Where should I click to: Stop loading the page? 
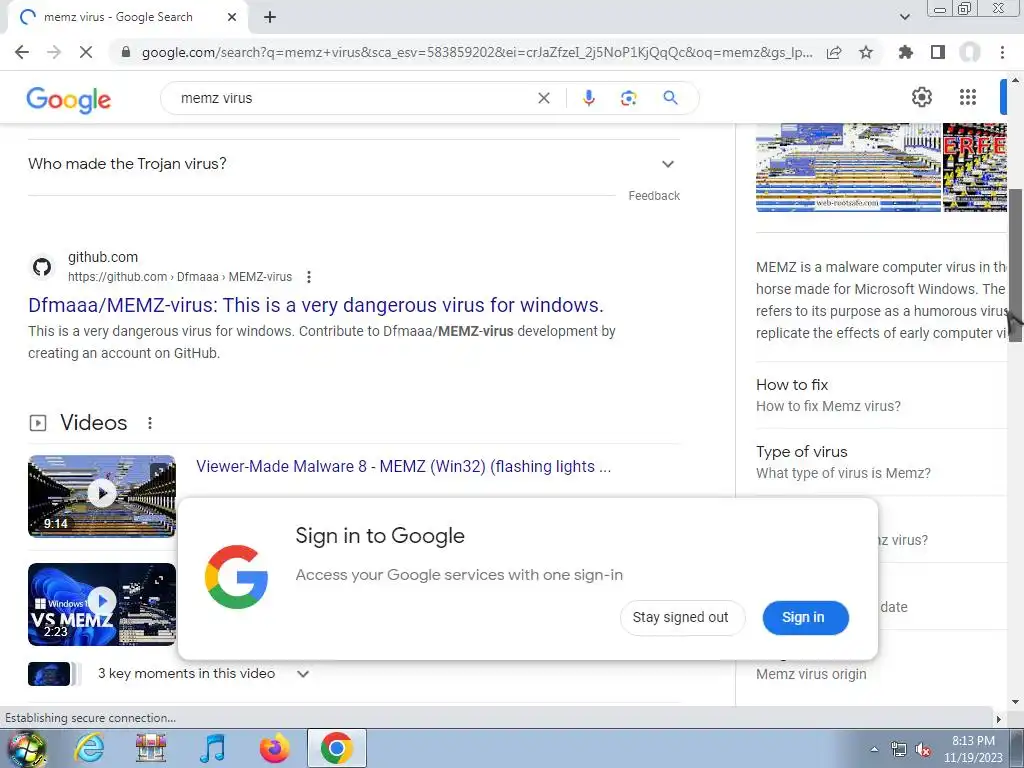point(86,52)
